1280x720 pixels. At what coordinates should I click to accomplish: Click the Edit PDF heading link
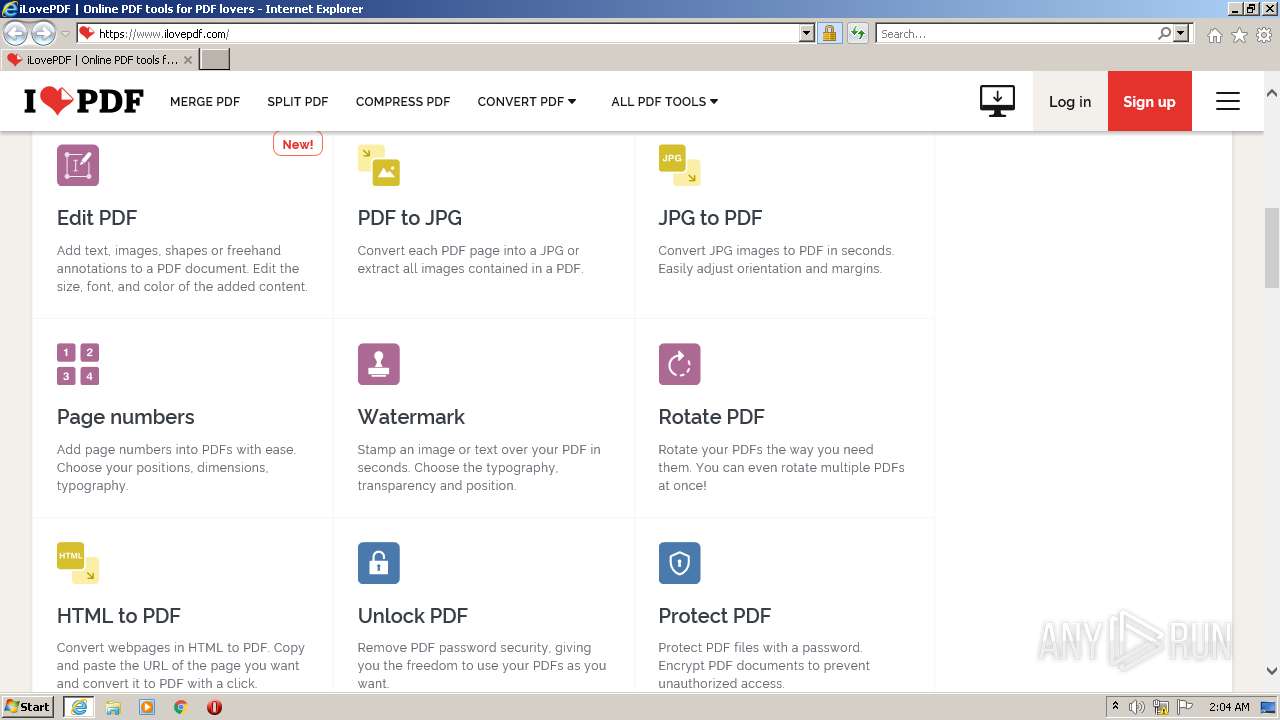[97, 218]
